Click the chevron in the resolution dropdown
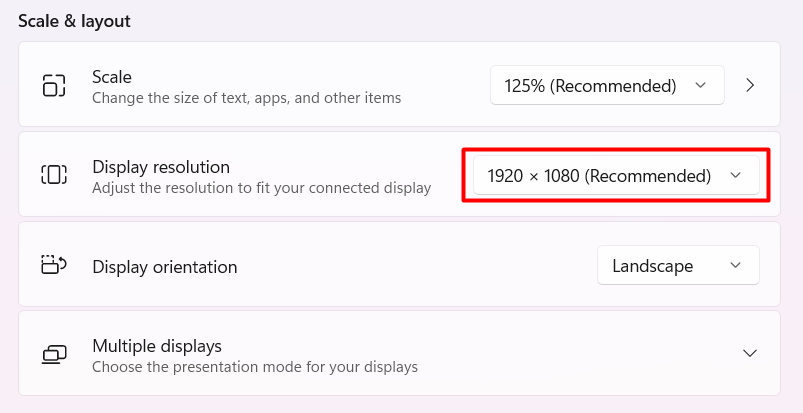 (736, 176)
